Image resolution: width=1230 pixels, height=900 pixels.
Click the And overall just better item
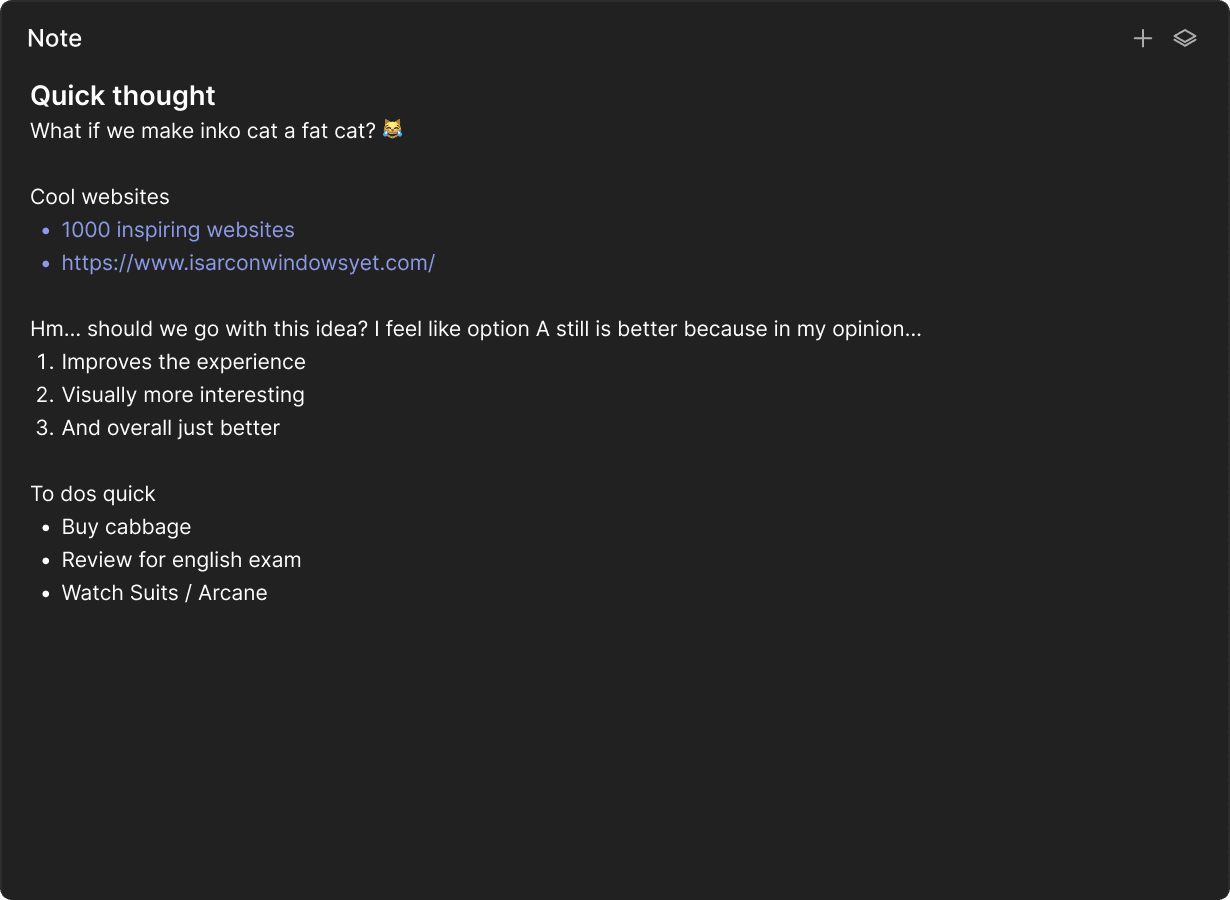[x=170, y=428]
